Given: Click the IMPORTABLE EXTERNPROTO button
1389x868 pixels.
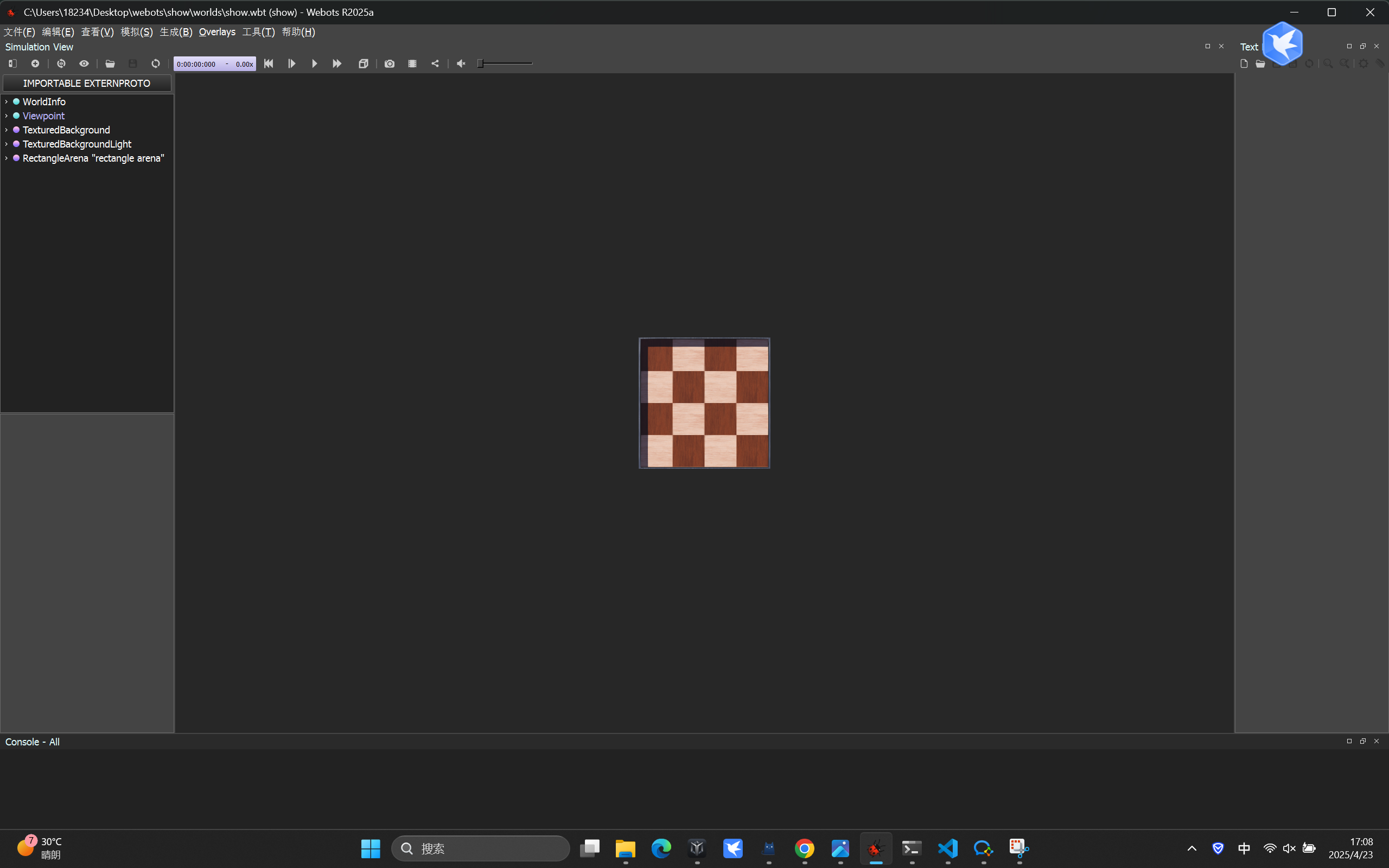Looking at the screenshot, I should click(87, 83).
